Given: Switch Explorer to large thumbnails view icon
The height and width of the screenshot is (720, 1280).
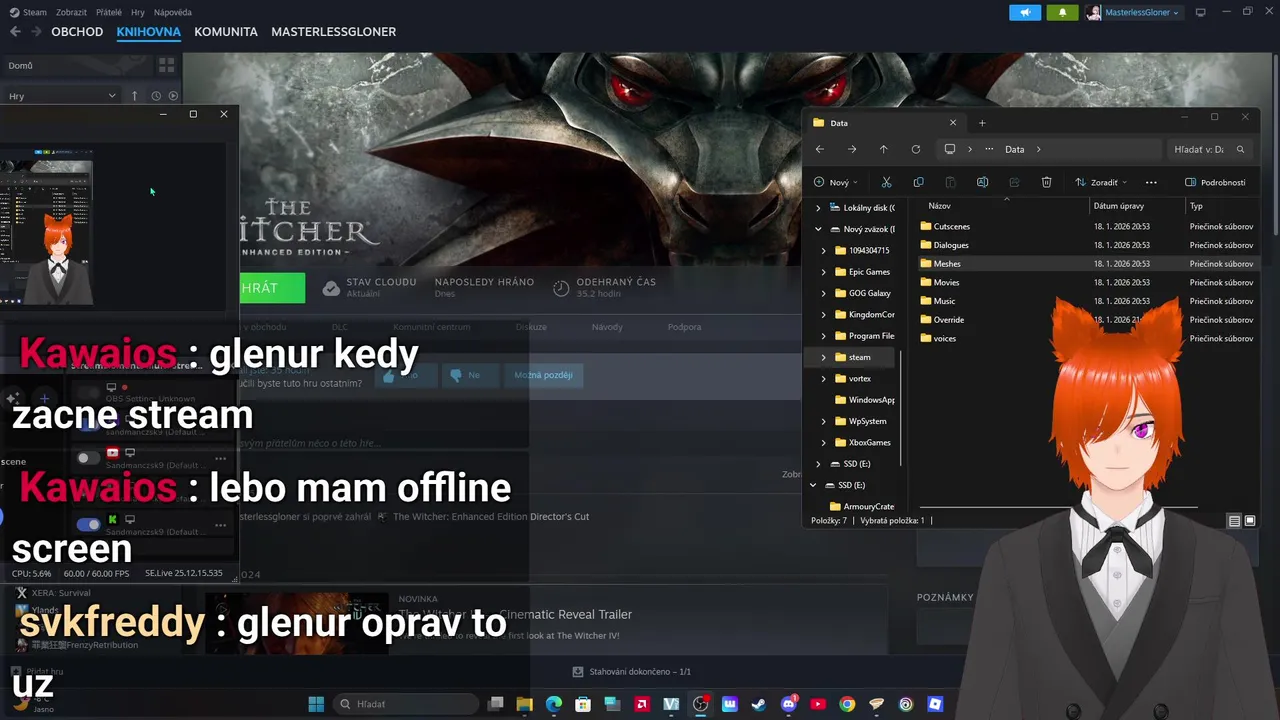Looking at the screenshot, I should [1250, 521].
